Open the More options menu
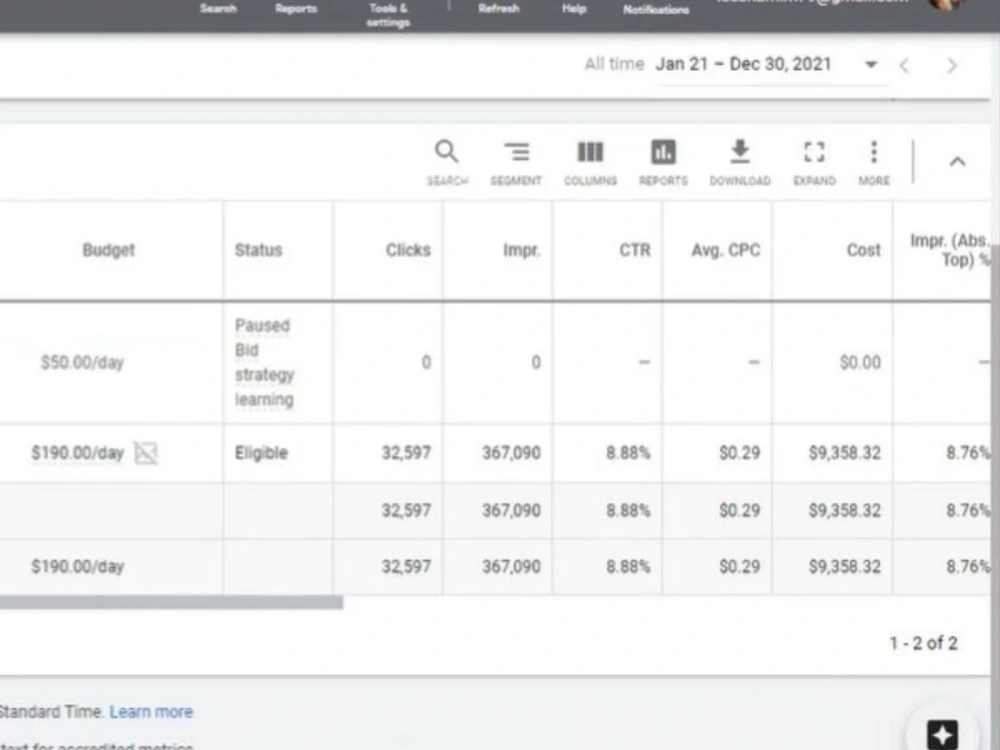The image size is (1000, 750). pyautogui.click(x=874, y=163)
